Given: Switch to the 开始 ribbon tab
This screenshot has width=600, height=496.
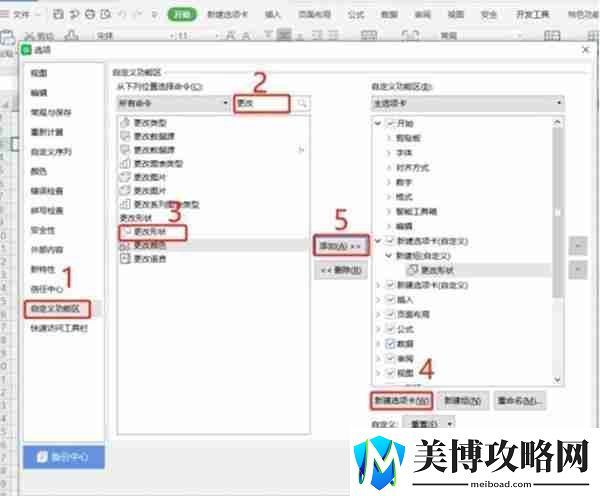Looking at the screenshot, I should (x=182, y=15).
